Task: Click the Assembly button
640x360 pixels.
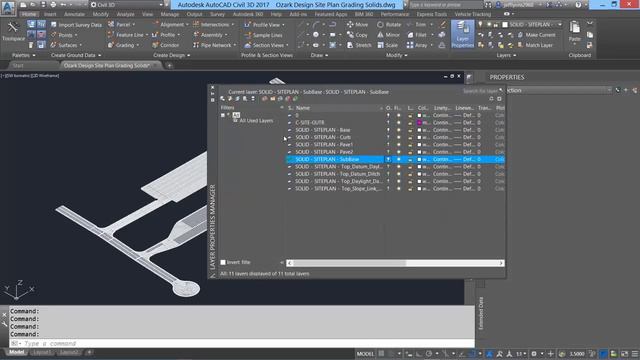Action: point(210,35)
